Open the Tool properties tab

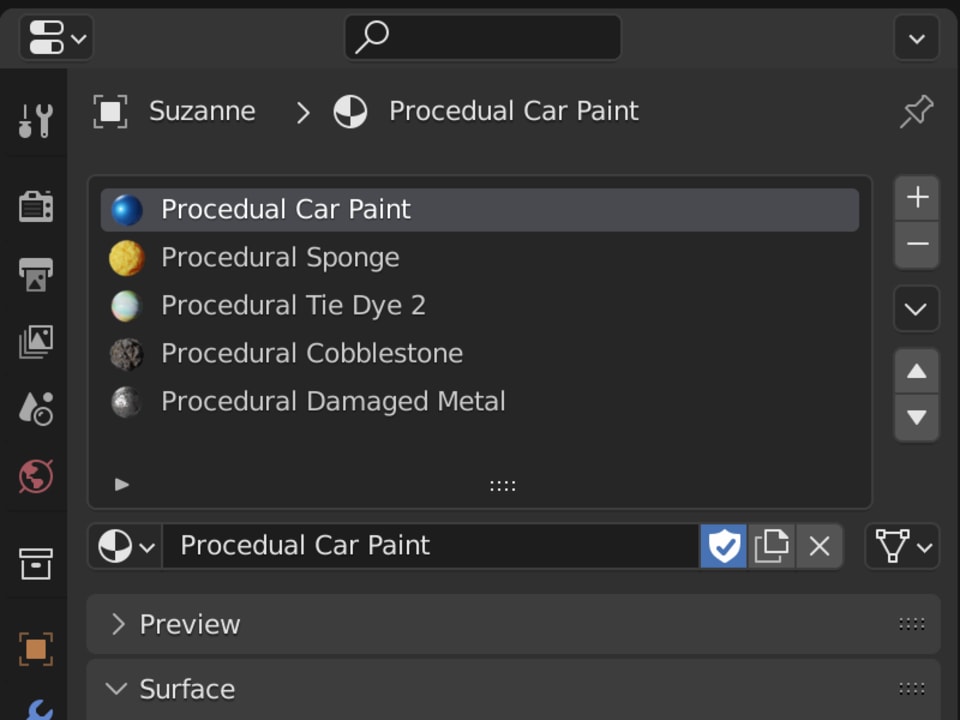35,120
